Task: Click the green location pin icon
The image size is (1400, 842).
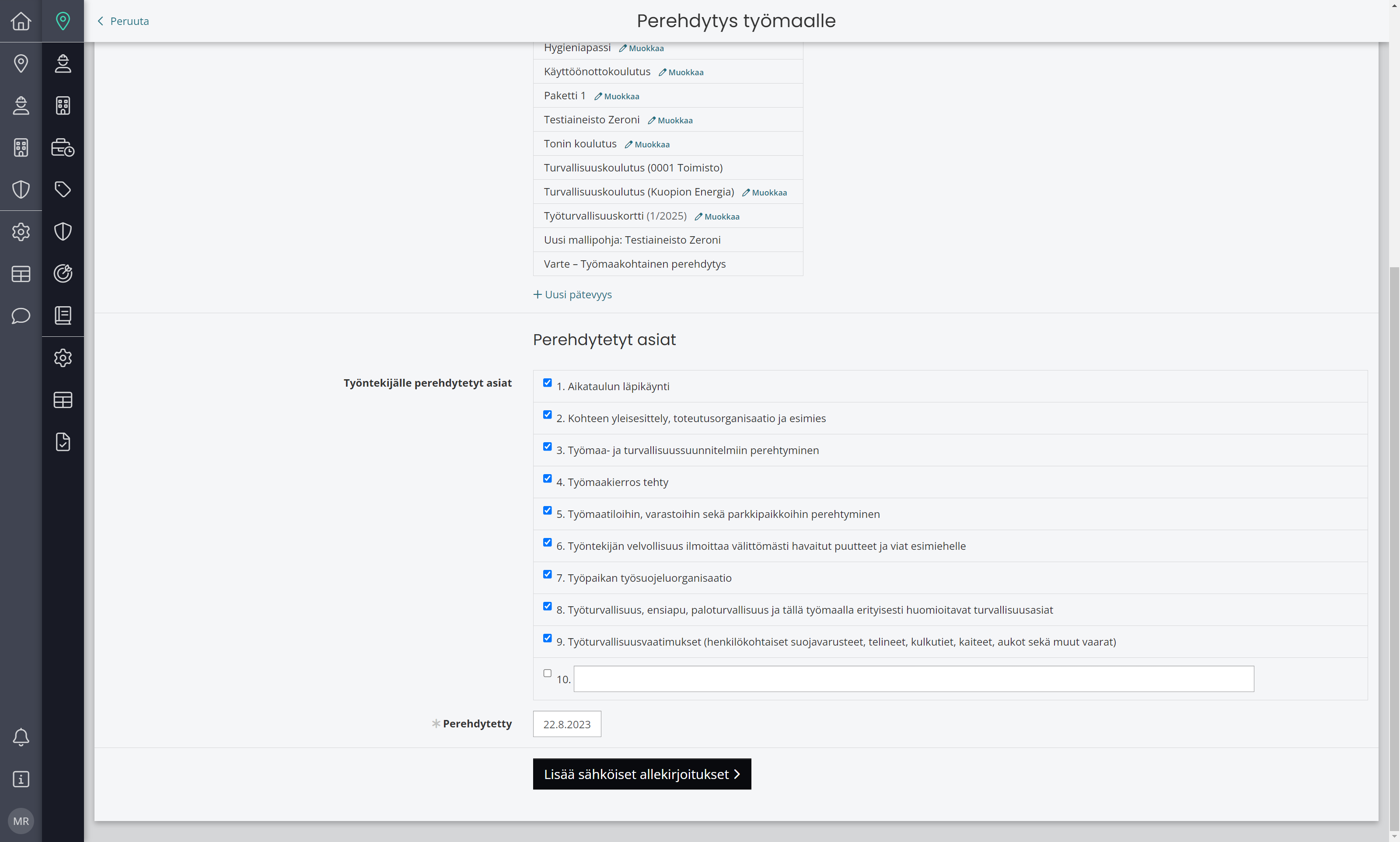Action: pos(63,21)
